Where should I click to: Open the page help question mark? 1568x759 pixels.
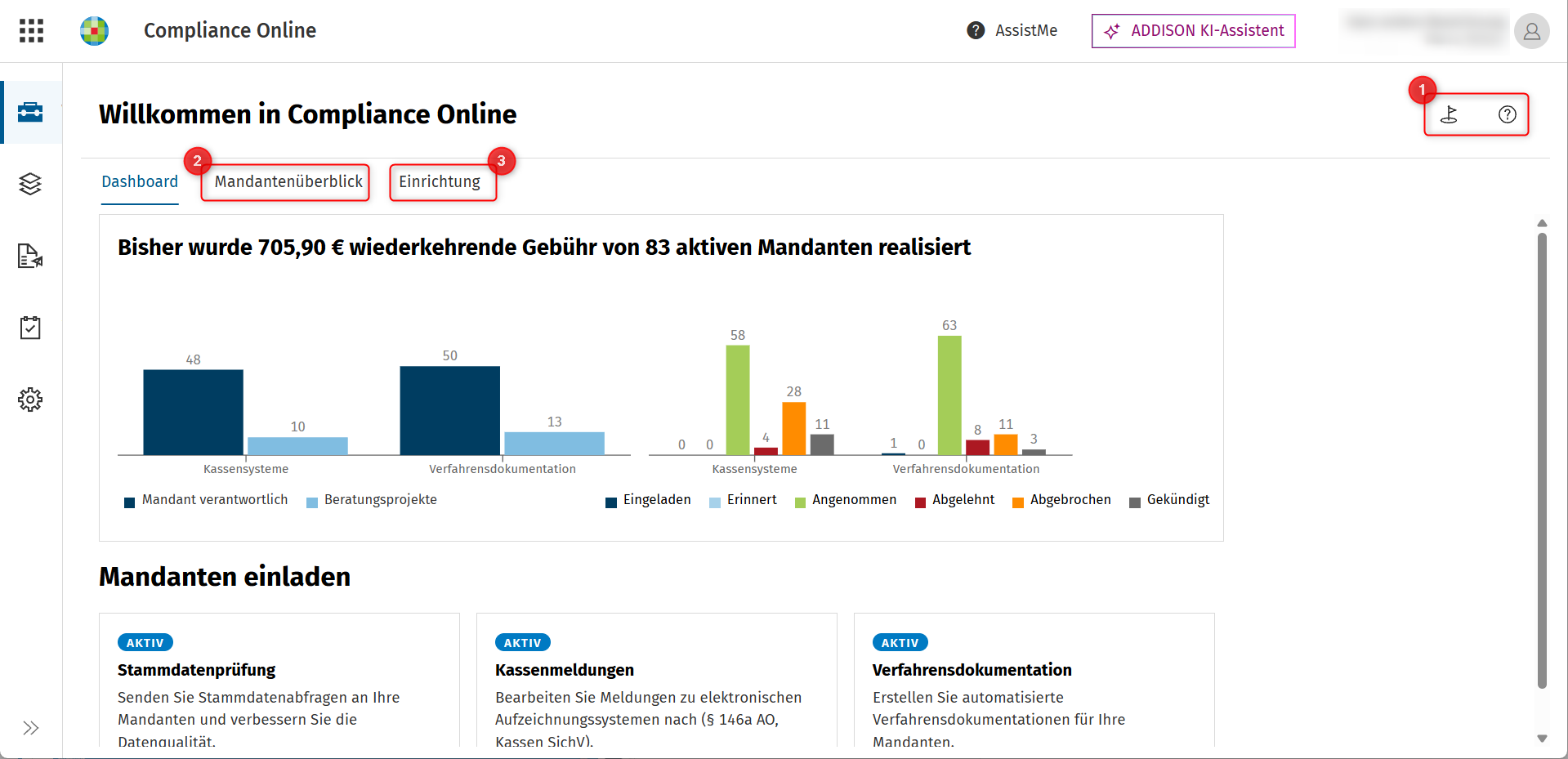click(1507, 114)
